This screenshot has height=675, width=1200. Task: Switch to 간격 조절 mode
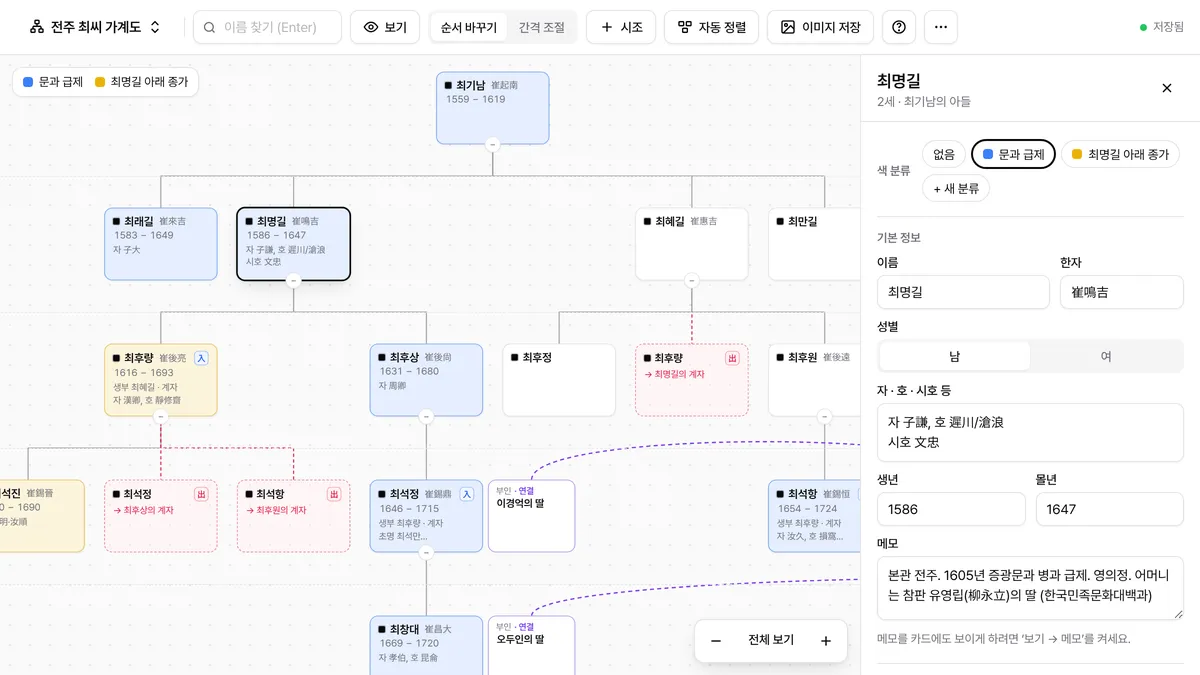point(541,27)
